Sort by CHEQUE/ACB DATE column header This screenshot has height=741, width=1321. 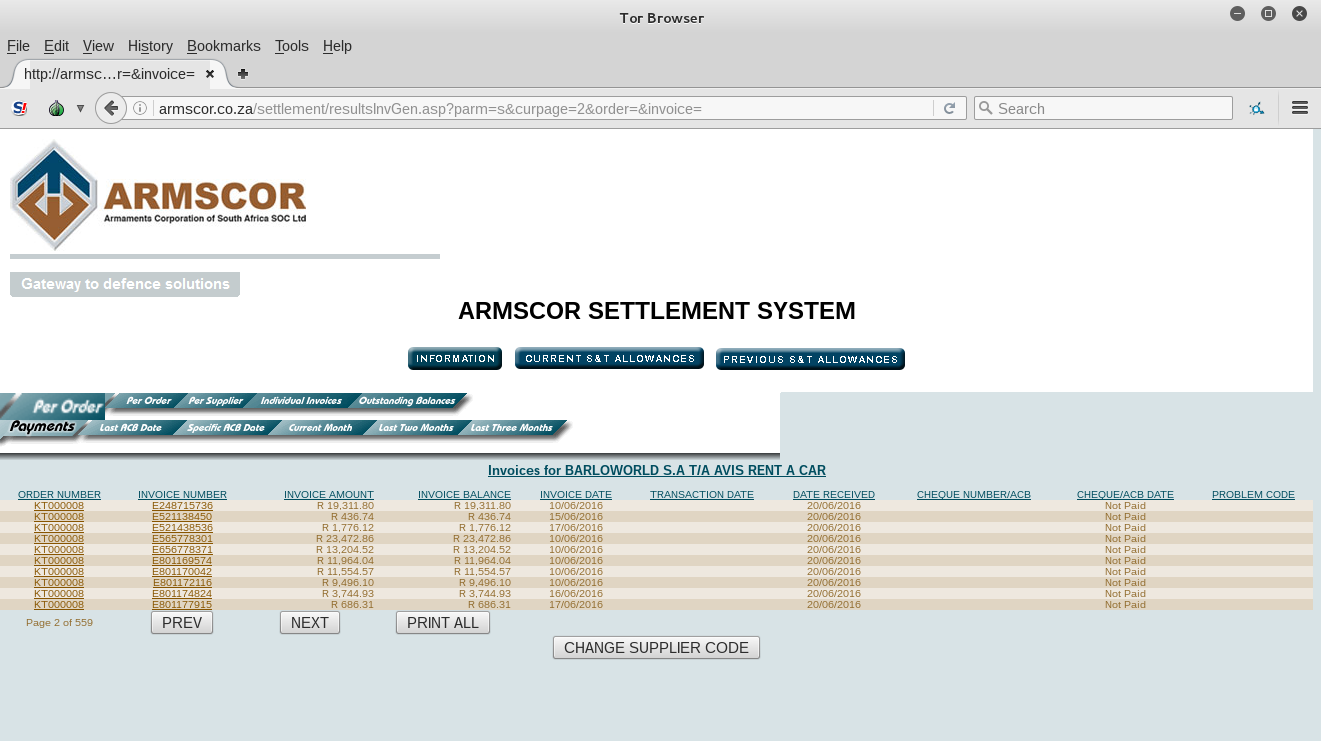pos(1125,495)
